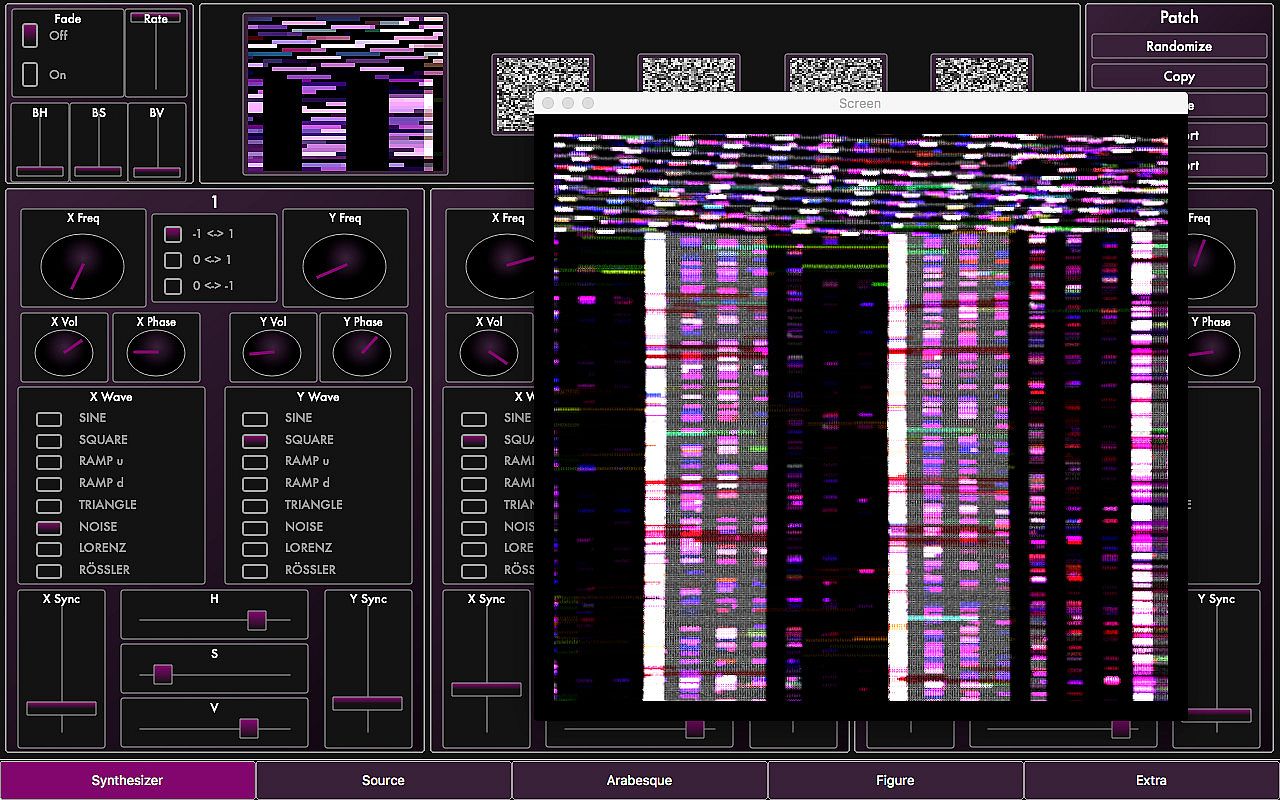1280x800 pixels.
Task: Click the Copy patch button
Action: click(1178, 76)
